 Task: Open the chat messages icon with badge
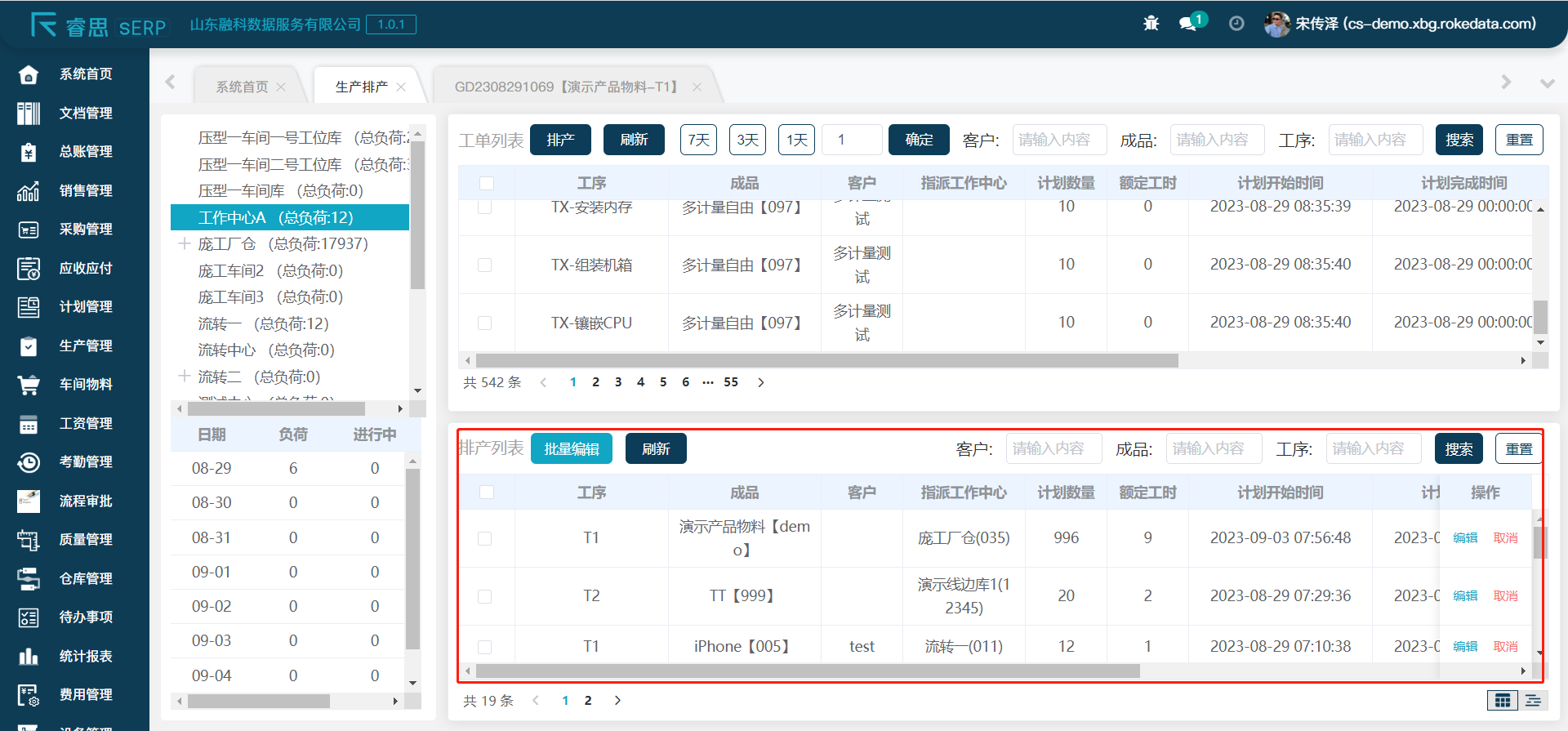point(1188,24)
